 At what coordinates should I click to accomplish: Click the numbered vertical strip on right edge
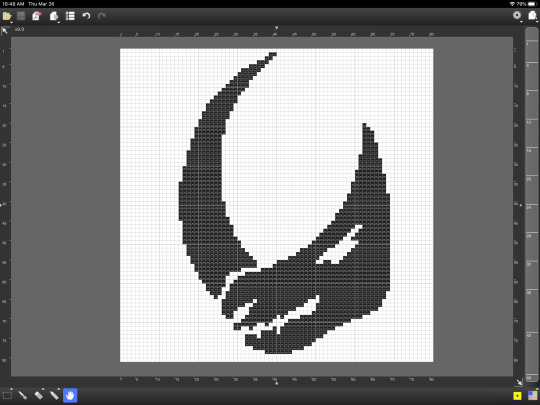point(532,205)
